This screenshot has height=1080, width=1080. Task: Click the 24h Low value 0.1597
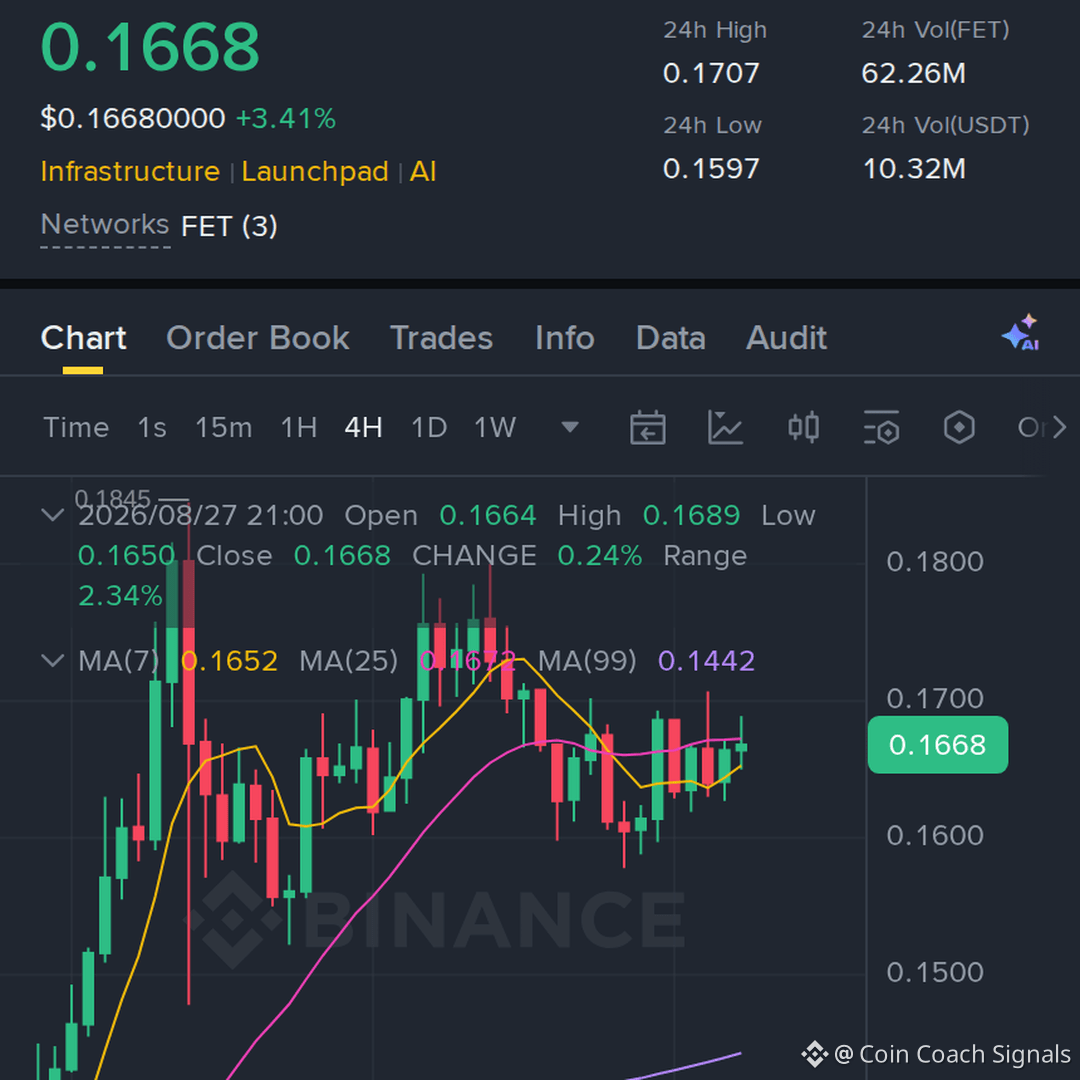[x=711, y=169]
